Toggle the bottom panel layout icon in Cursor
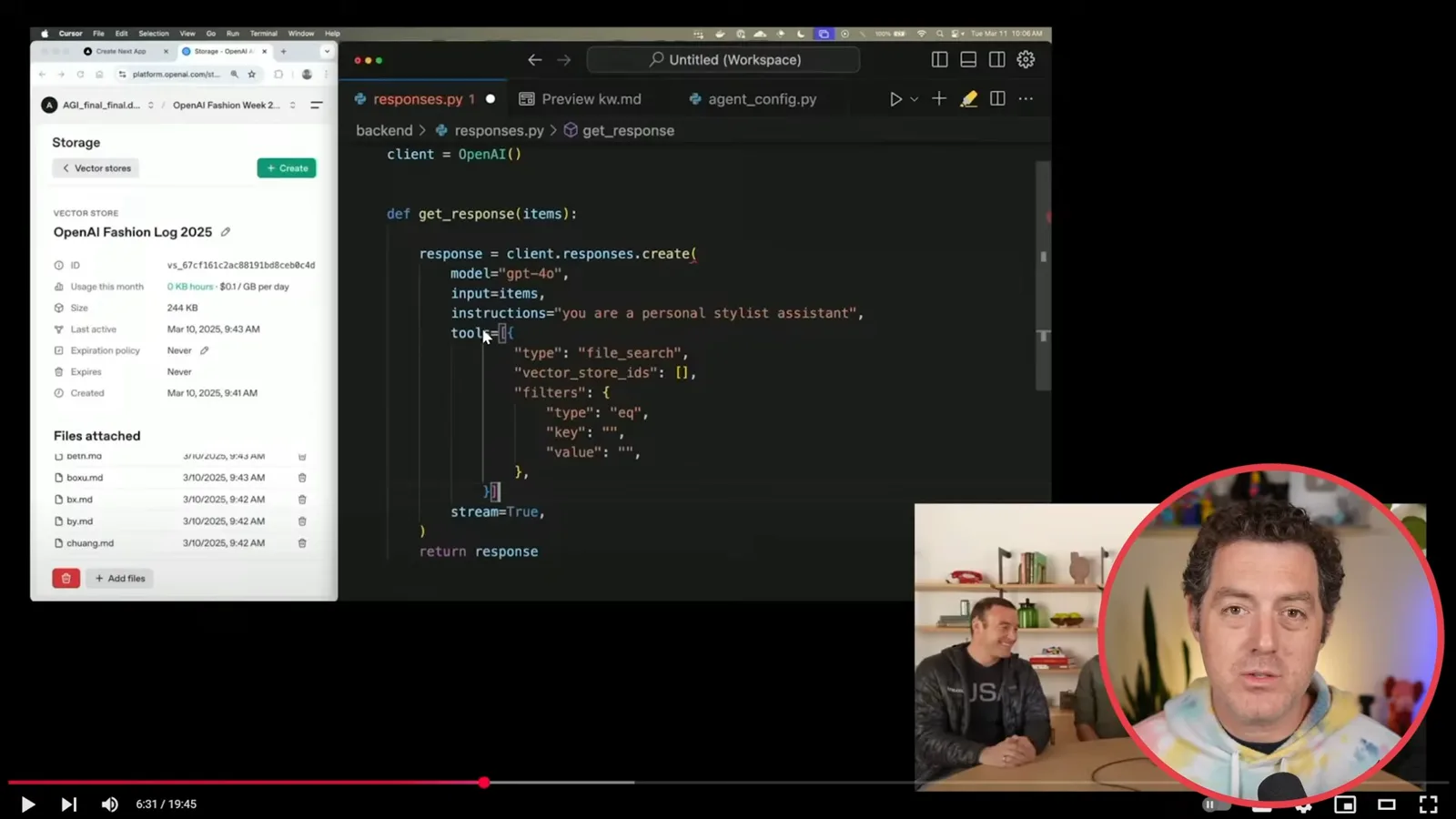Viewport: 1456px width, 819px height. [x=968, y=60]
